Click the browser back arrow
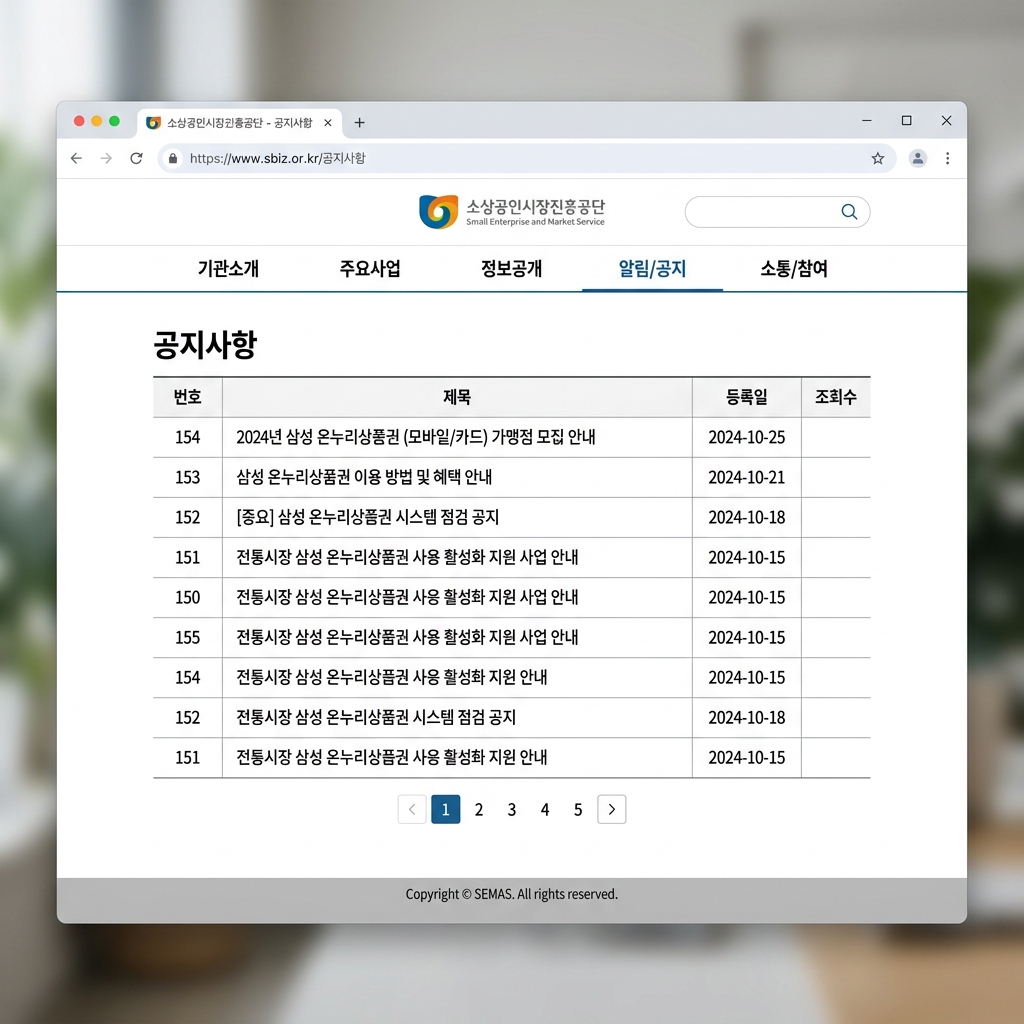 click(x=76, y=158)
